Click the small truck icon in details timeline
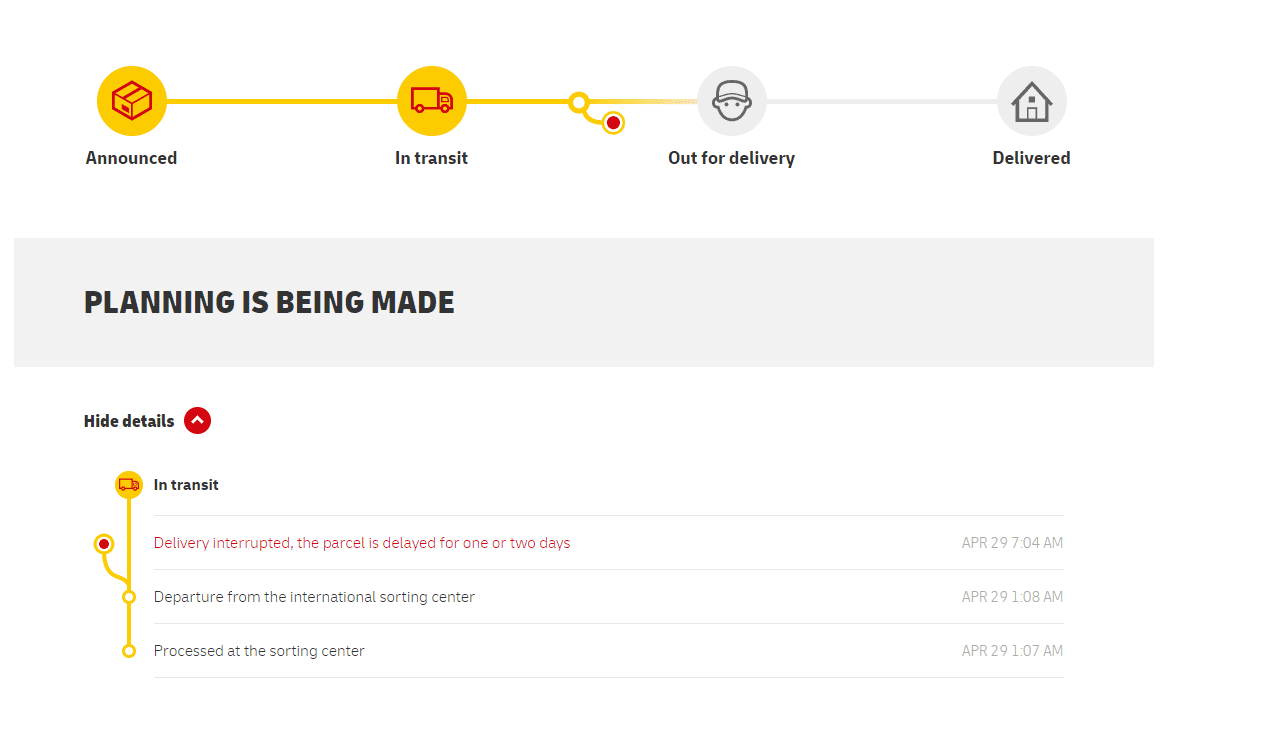Viewport: 1266px width, 732px height. pos(129,485)
